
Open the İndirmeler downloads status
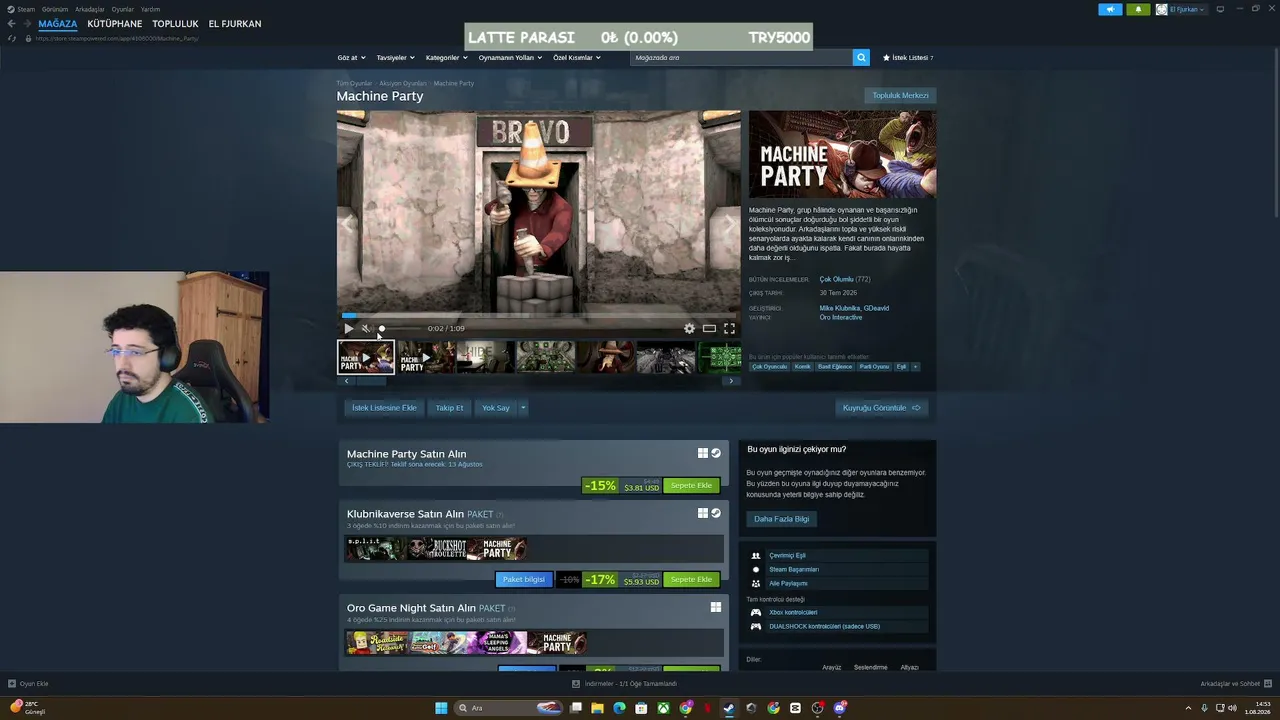tap(625, 684)
